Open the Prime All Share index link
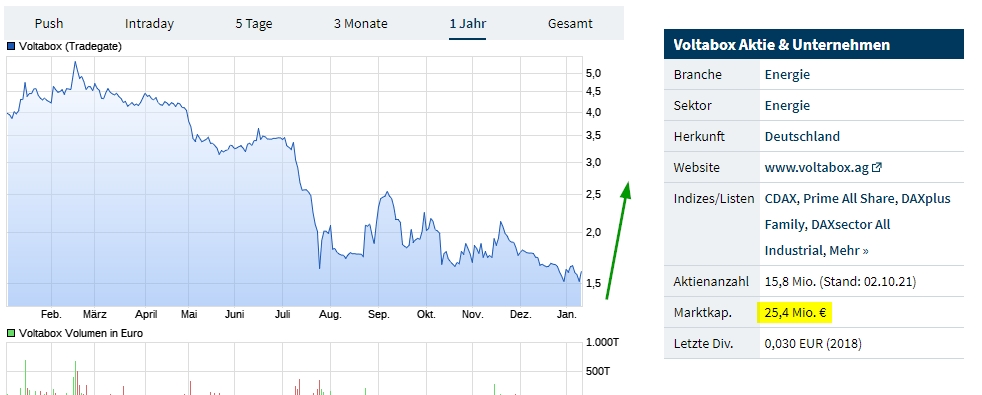Image resolution: width=982 pixels, height=395 pixels. tap(848, 198)
